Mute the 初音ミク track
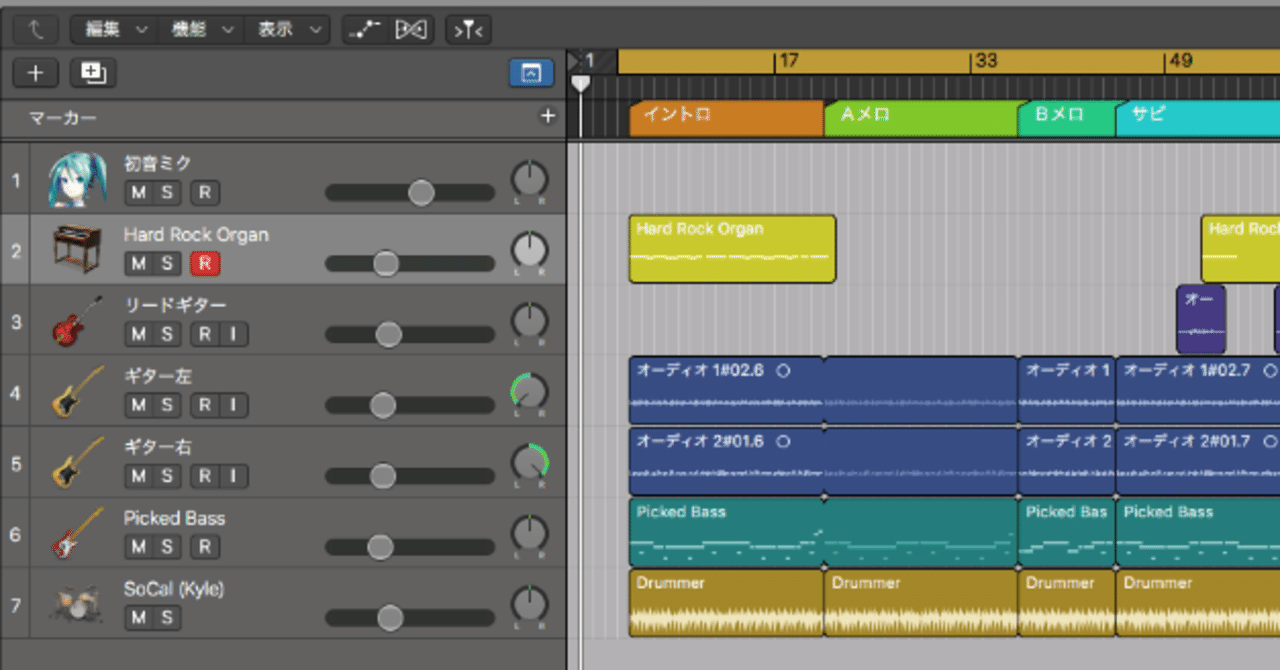 pyautogui.click(x=138, y=193)
